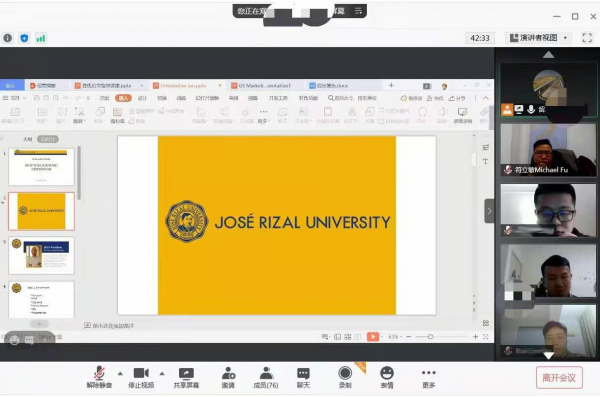Click the blue security shield icon
This screenshot has height=397, width=600.
24,38
